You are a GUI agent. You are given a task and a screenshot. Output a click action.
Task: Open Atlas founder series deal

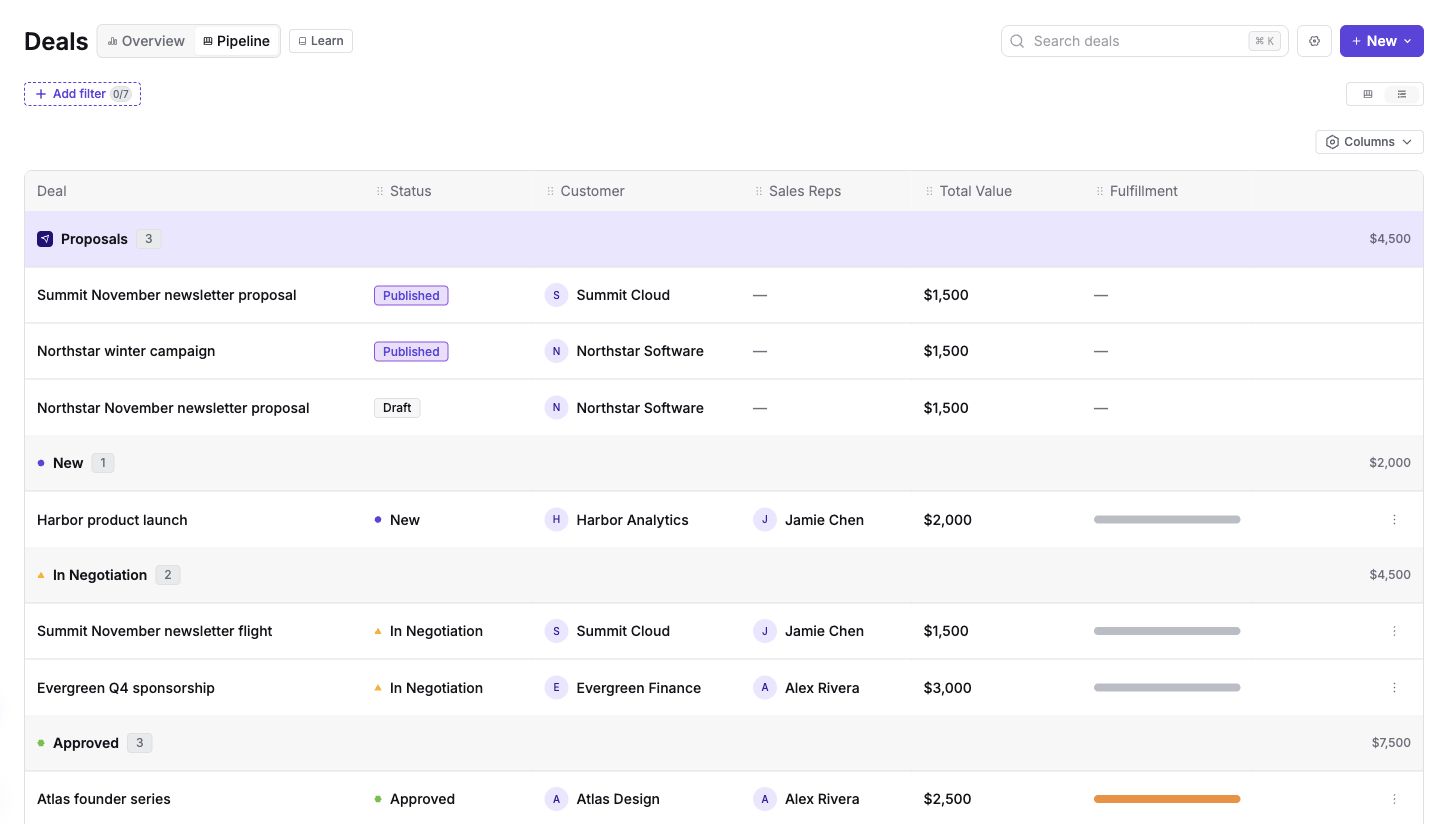(104, 799)
